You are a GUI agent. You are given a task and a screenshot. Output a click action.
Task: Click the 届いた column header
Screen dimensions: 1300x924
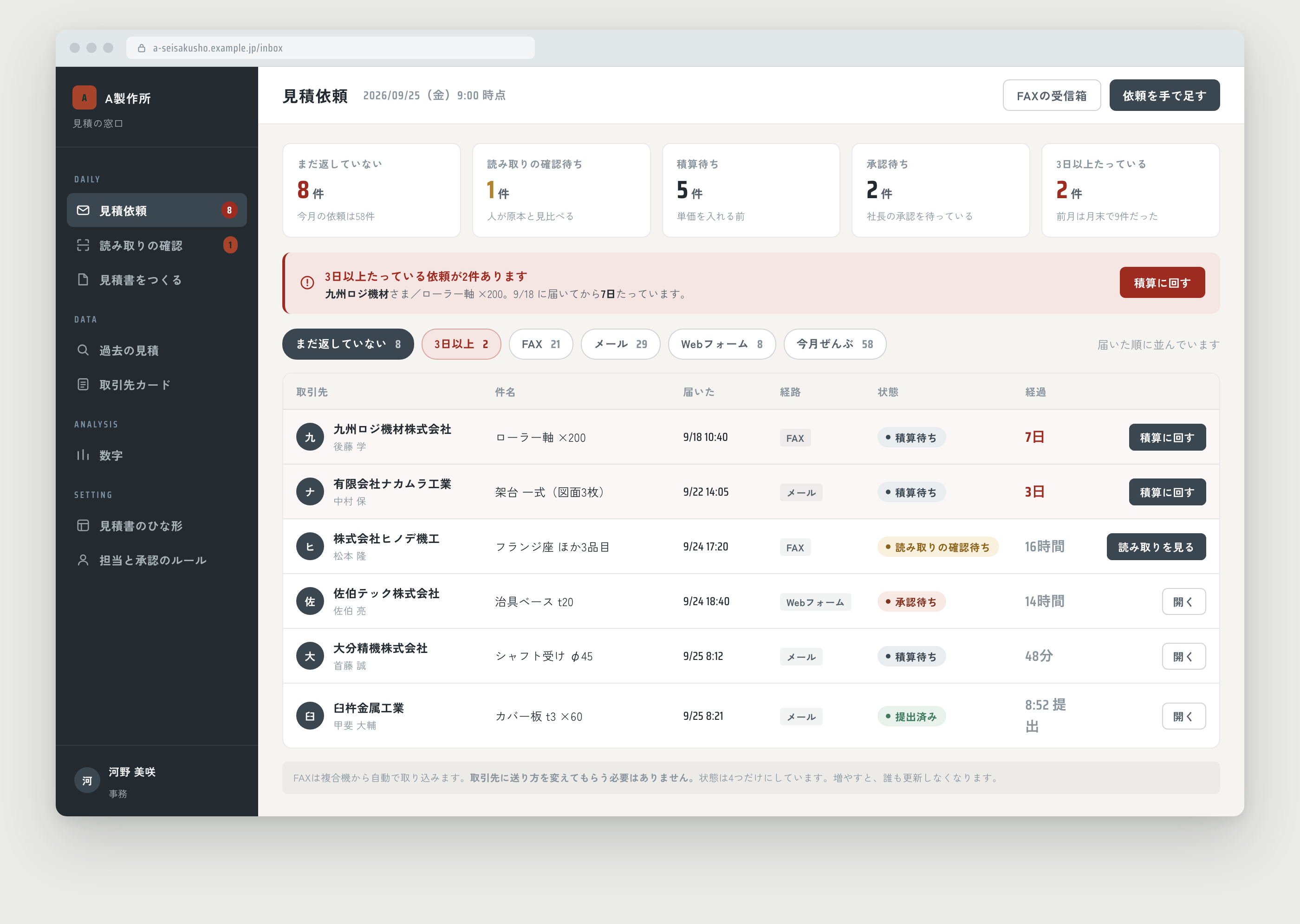(x=698, y=392)
